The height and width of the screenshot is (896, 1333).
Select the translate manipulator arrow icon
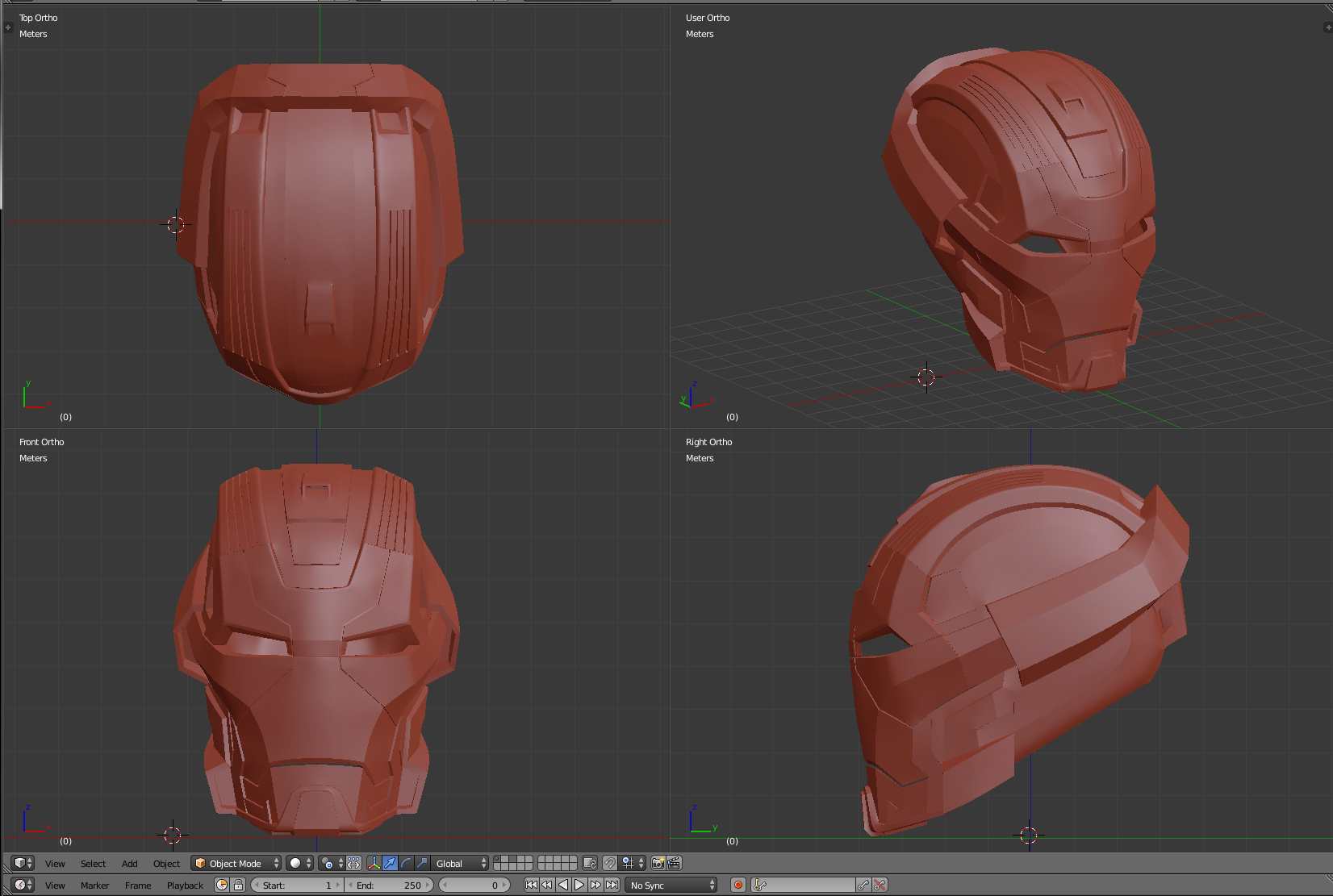390,863
